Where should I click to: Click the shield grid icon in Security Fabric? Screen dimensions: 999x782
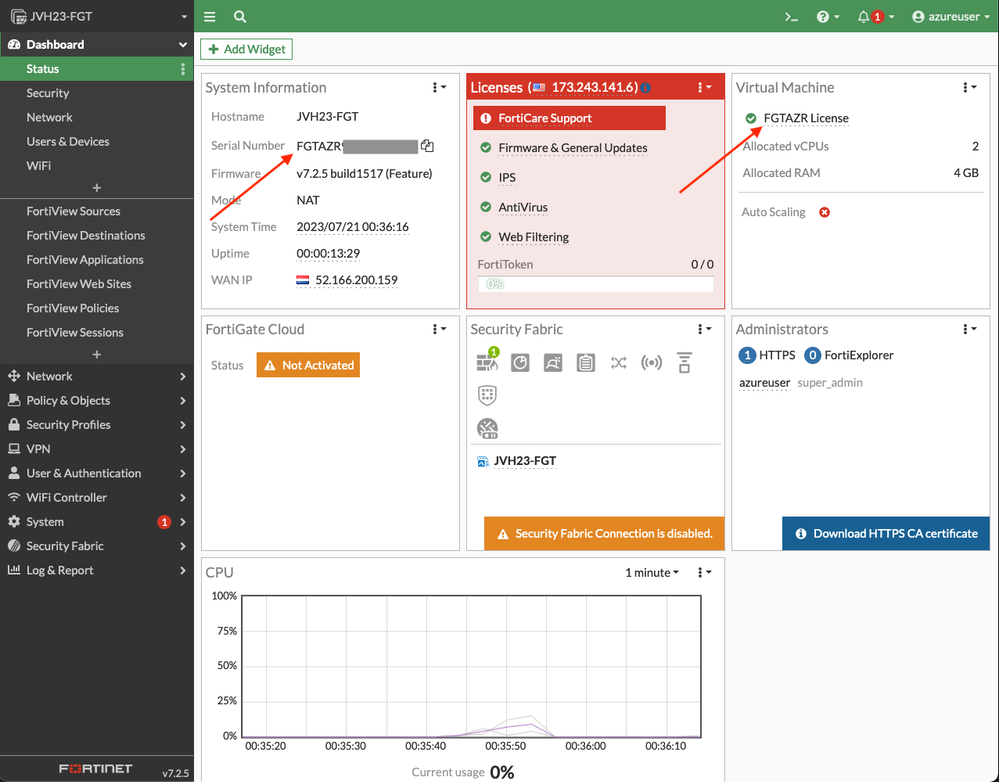tap(487, 395)
